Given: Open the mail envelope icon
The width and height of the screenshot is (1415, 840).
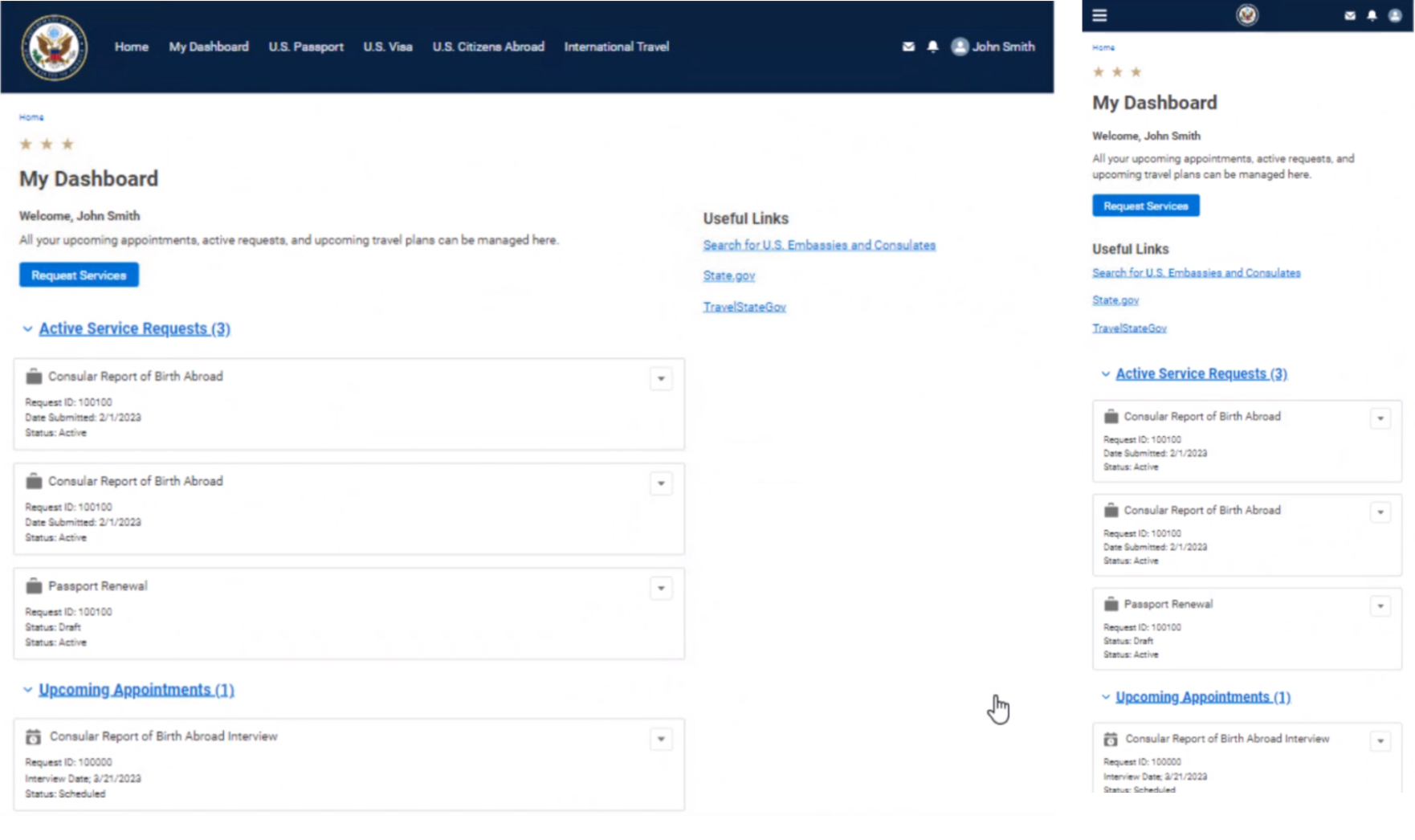Looking at the screenshot, I should (x=908, y=47).
